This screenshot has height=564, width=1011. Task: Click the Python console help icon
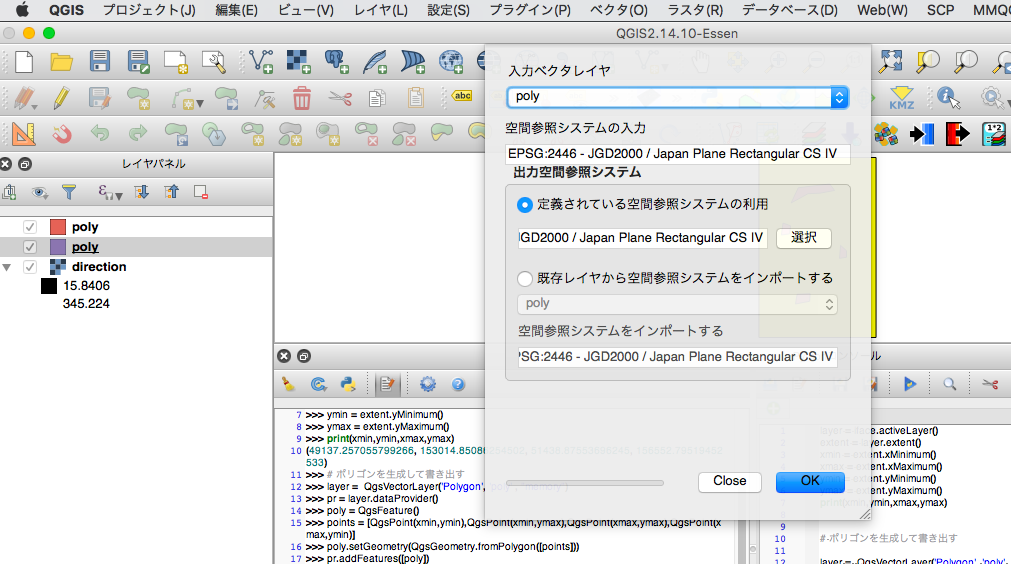pos(458,384)
